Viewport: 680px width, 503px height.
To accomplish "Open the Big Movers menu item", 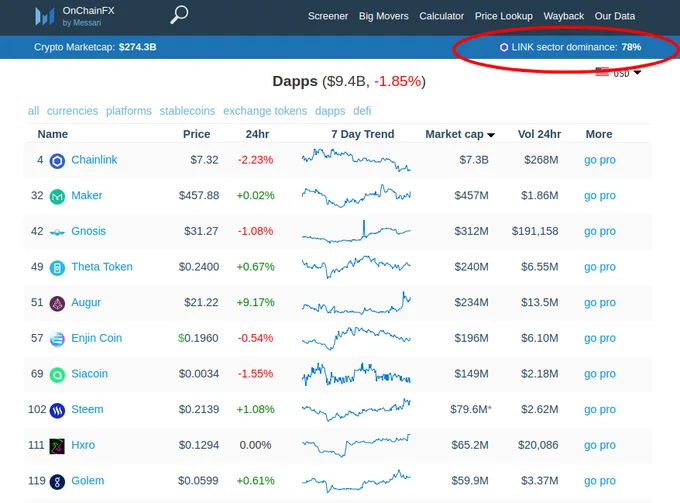I will pos(384,16).
